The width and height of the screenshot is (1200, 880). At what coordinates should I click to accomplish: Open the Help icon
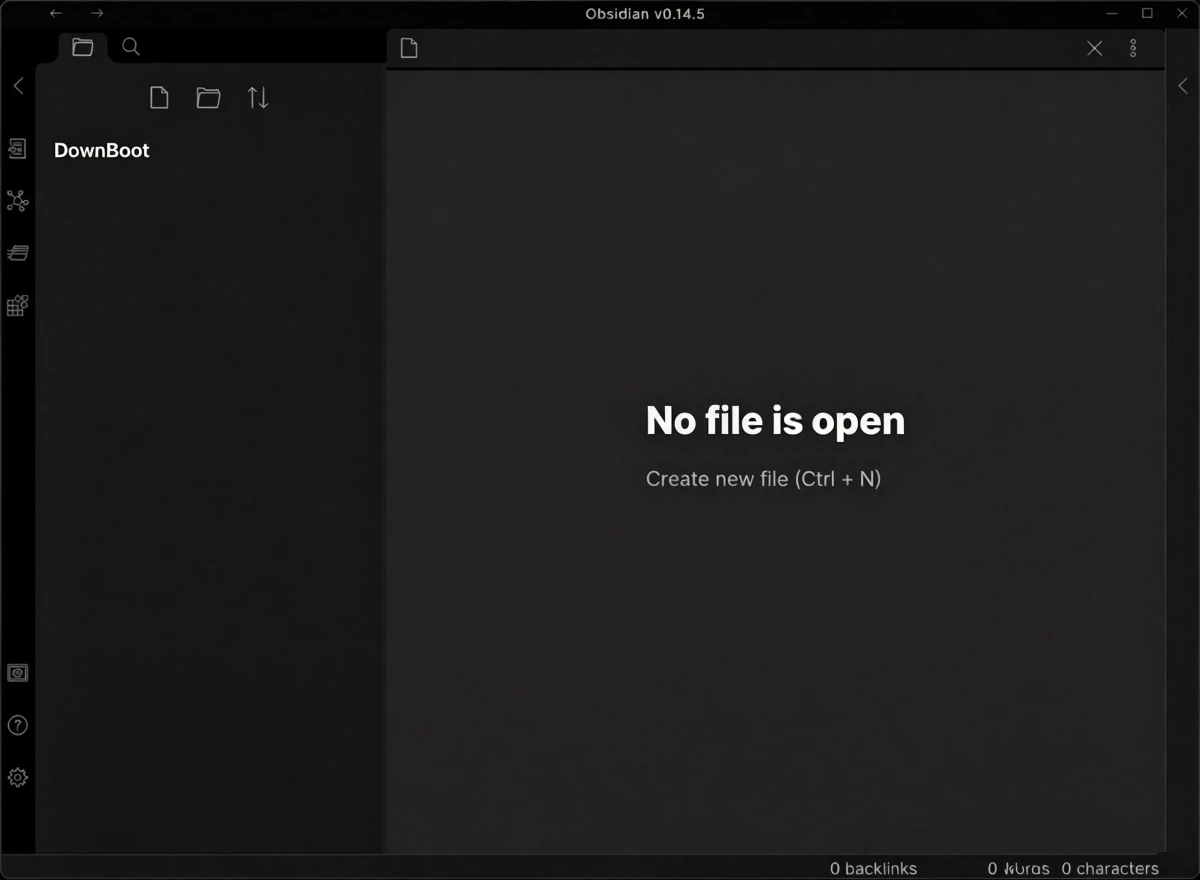[x=17, y=725]
